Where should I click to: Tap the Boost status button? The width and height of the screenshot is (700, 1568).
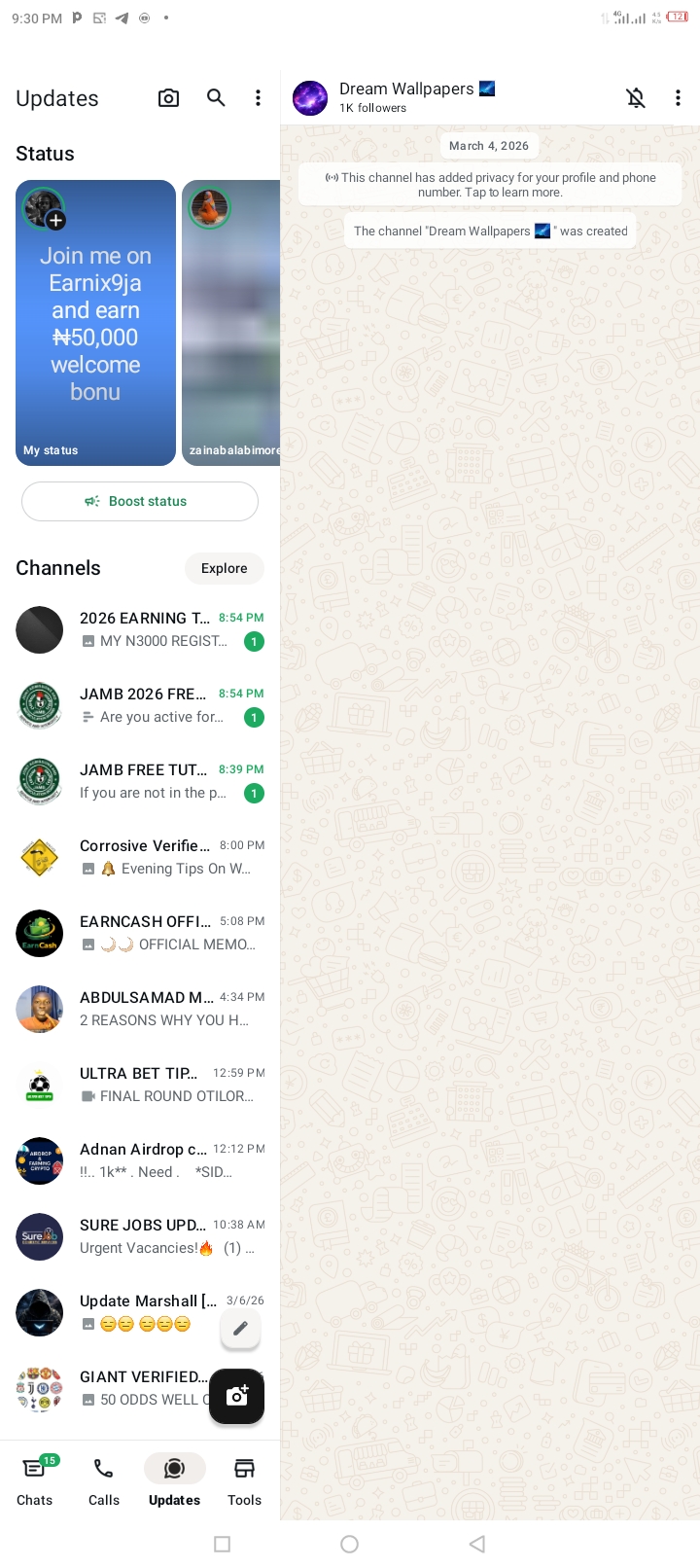pos(140,502)
